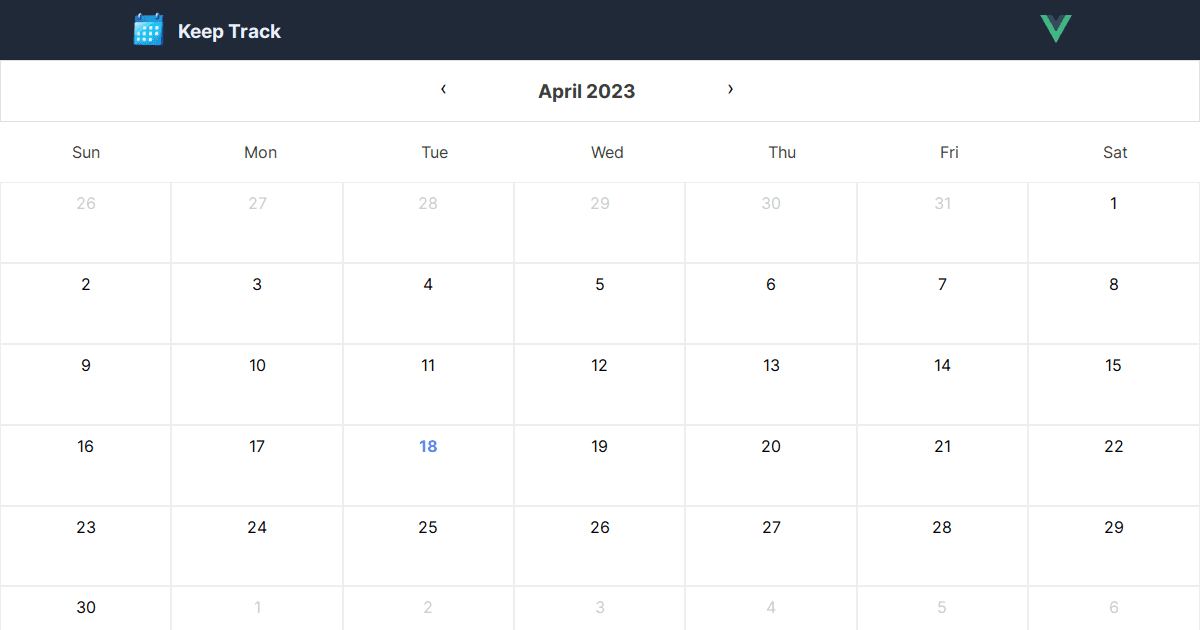Image resolution: width=1200 pixels, height=630 pixels.
Task: Open the greyed May 2 day cell
Action: (x=428, y=608)
